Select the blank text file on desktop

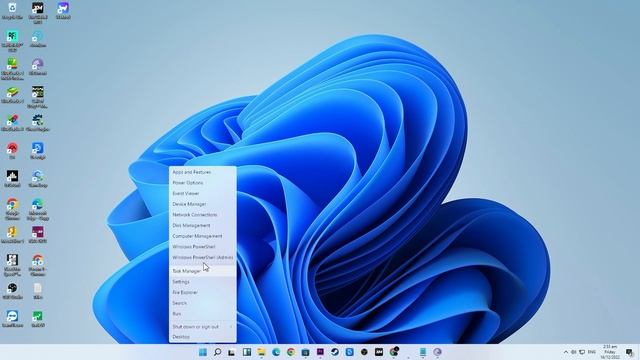tap(38, 290)
